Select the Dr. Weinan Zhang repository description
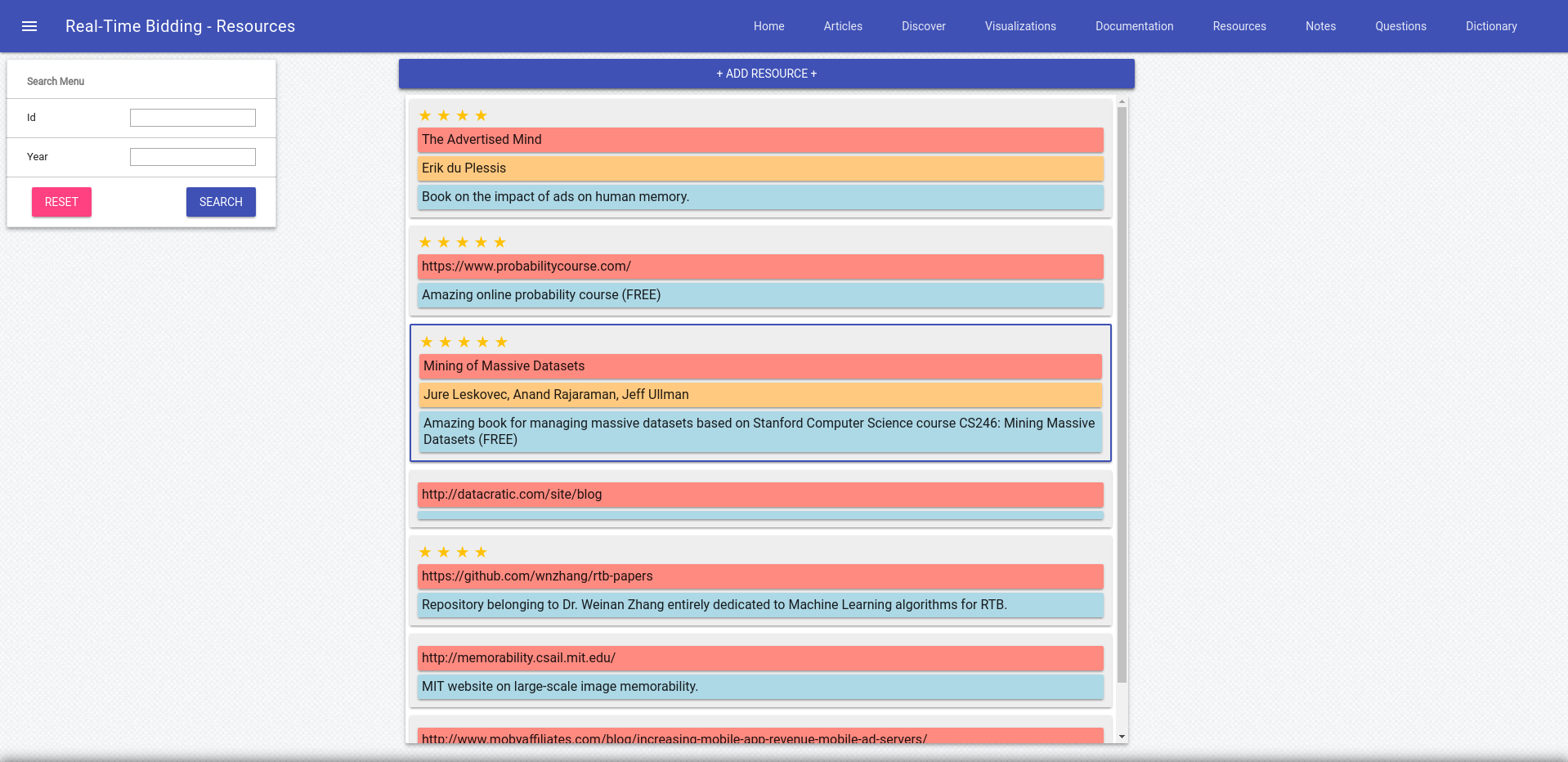 click(760, 605)
